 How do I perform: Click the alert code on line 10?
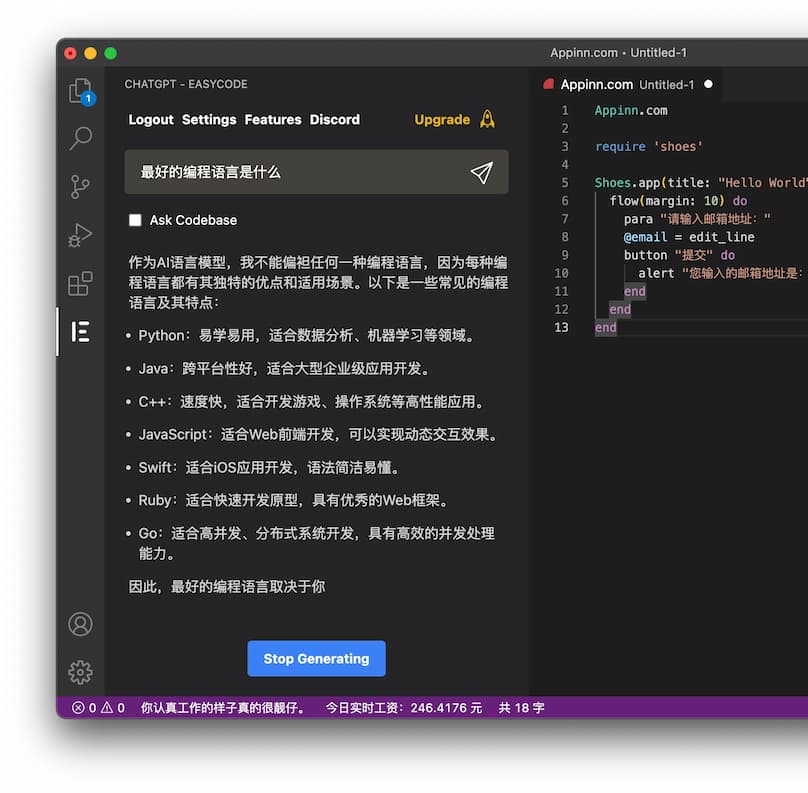point(720,273)
